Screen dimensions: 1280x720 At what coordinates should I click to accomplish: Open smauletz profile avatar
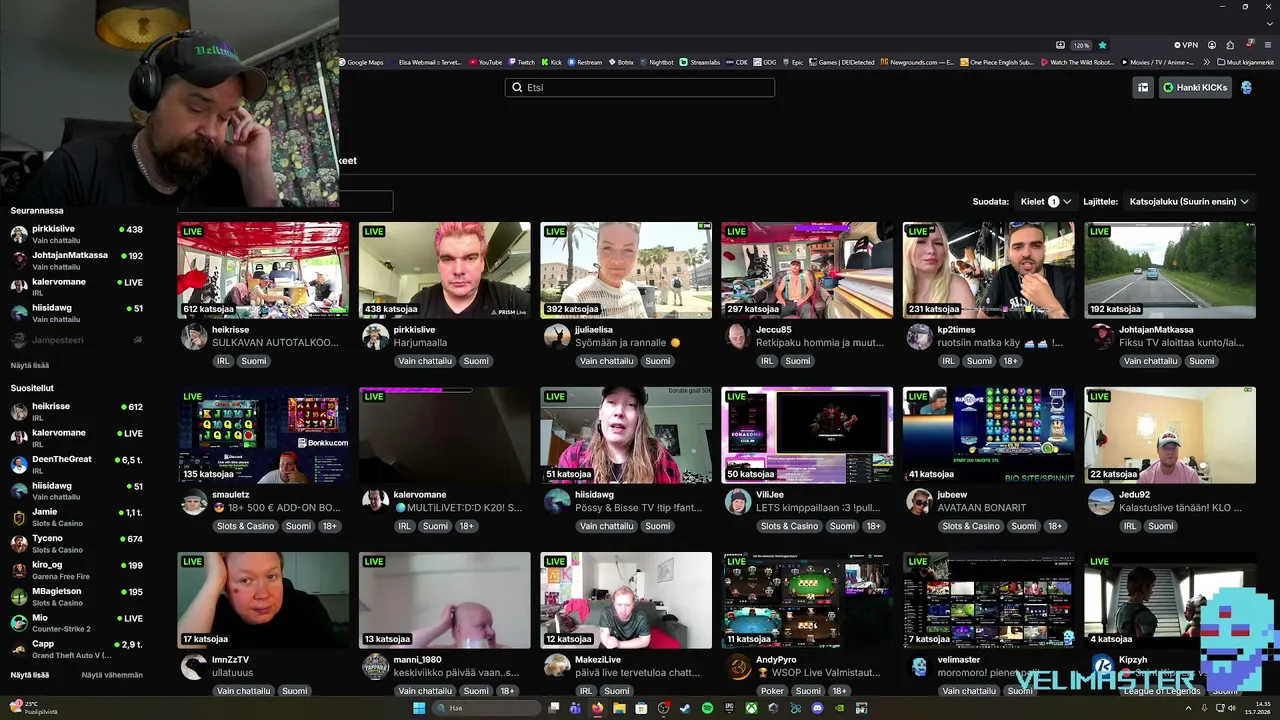click(x=194, y=501)
